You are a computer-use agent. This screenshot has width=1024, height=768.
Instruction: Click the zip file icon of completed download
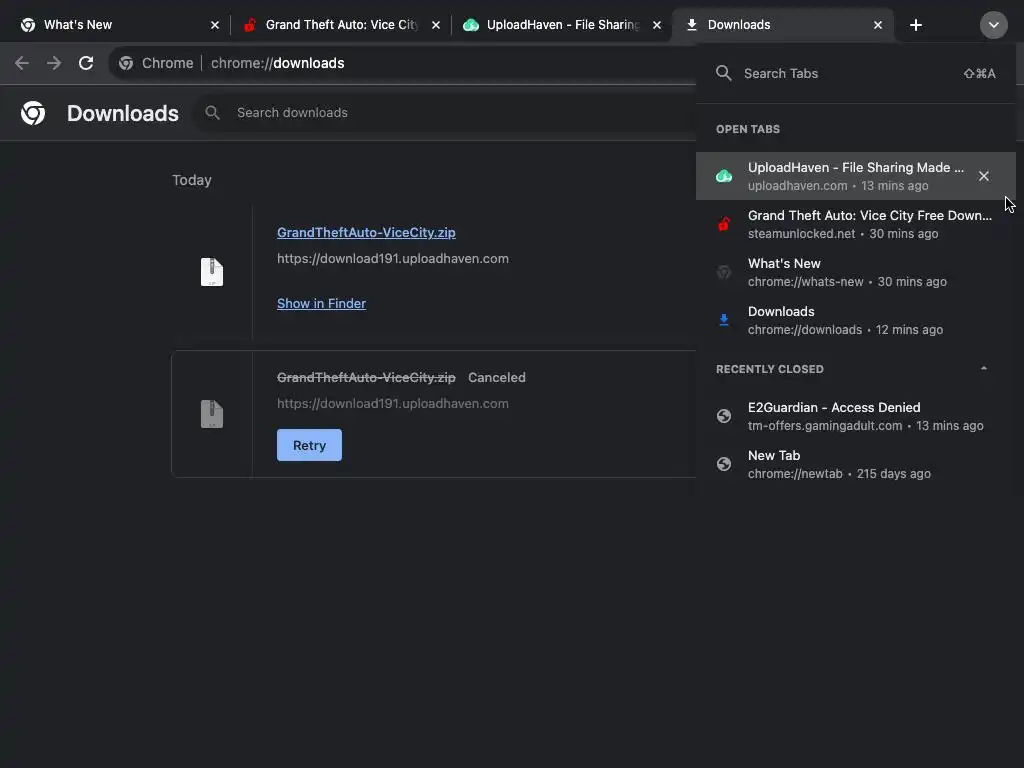(211, 272)
